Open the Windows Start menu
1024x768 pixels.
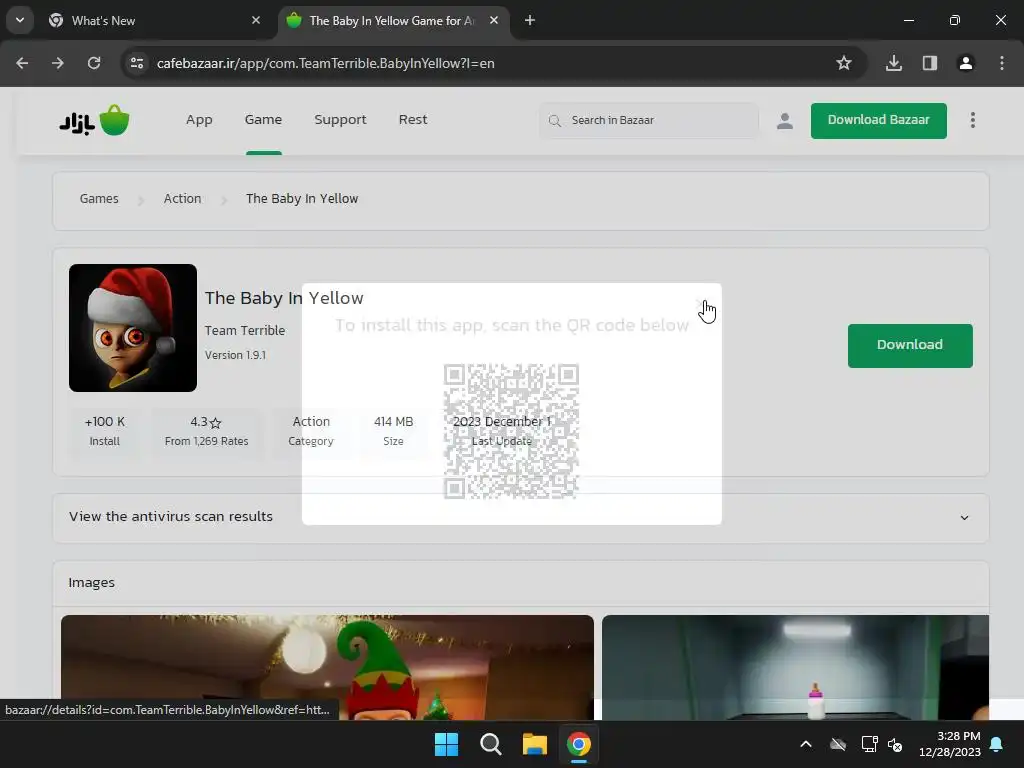pos(447,744)
